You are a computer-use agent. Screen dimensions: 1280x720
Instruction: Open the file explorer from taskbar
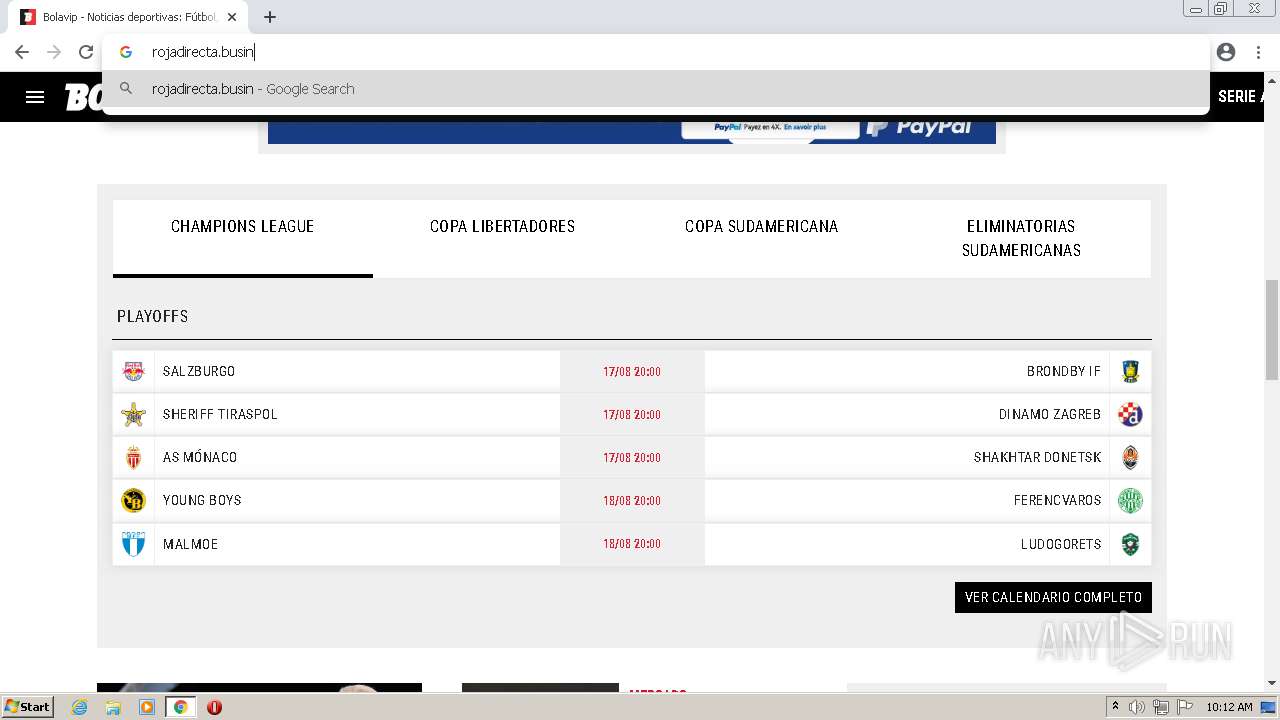pos(113,707)
